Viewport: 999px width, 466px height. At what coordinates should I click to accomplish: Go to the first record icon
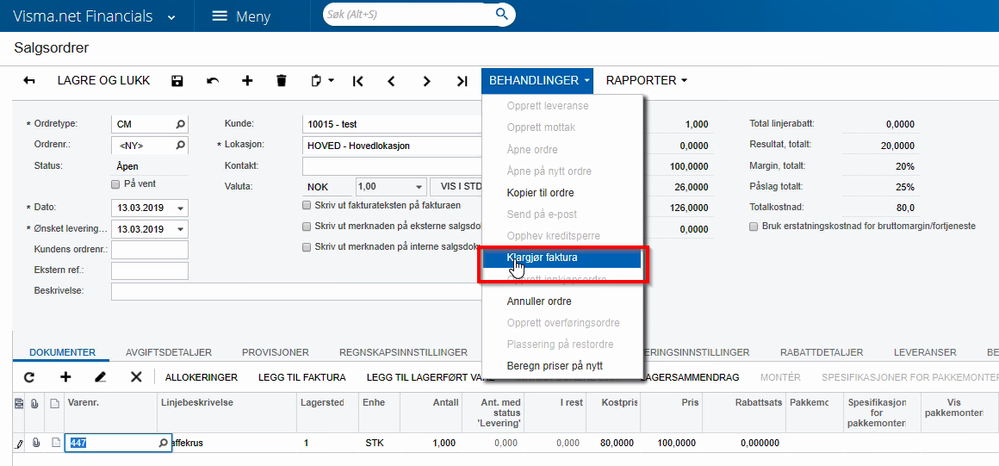(x=357, y=81)
